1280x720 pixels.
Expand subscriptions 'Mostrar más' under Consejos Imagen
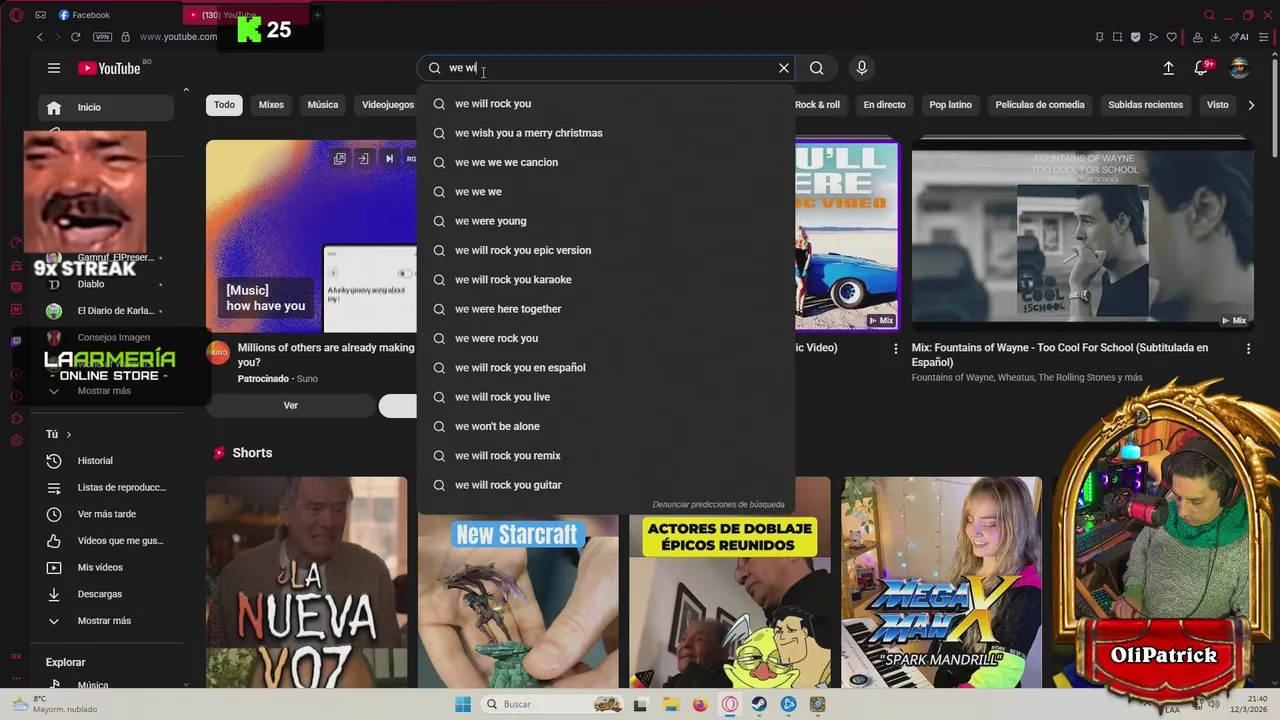[106, 391]
